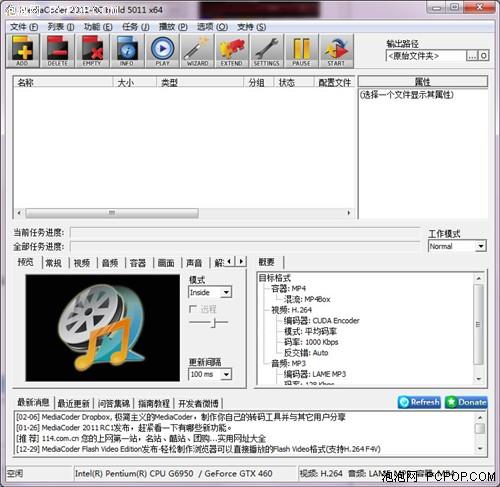Open the 文件 (F) menu
The image size is (500, 487).
(x=24, y=27)
